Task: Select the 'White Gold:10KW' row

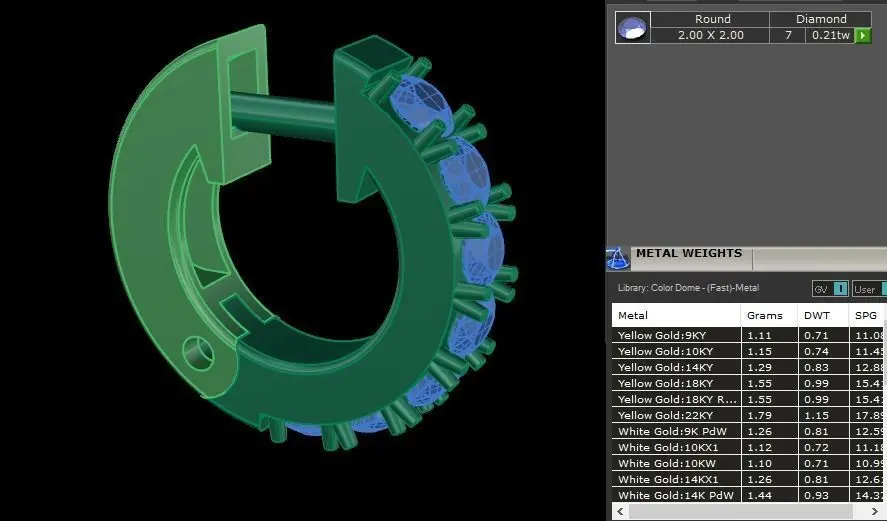Action: [747, 463]
